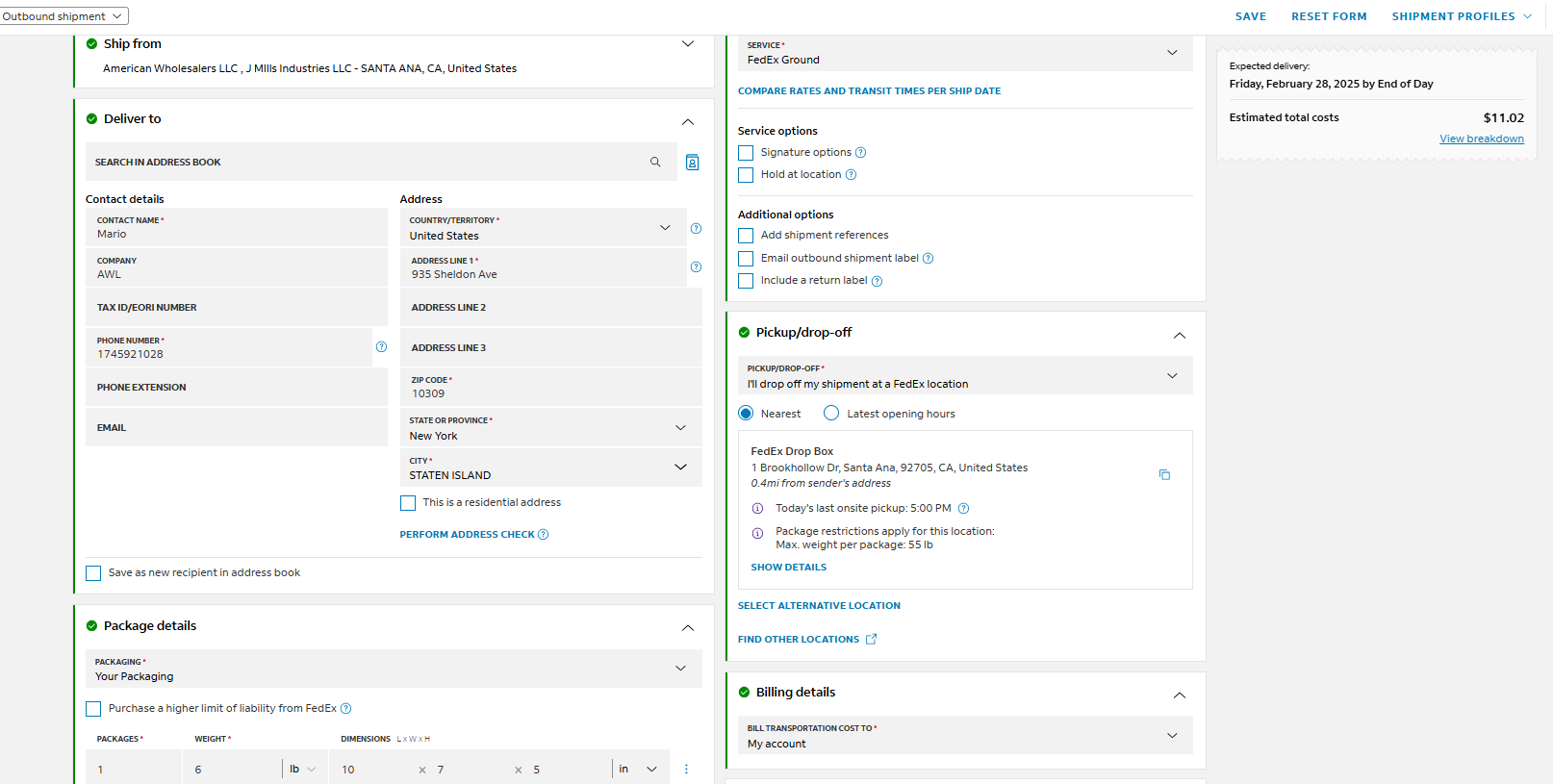Click search magnifier in address book field
This screenshot has height=784, width=1553.
point(655,163)
